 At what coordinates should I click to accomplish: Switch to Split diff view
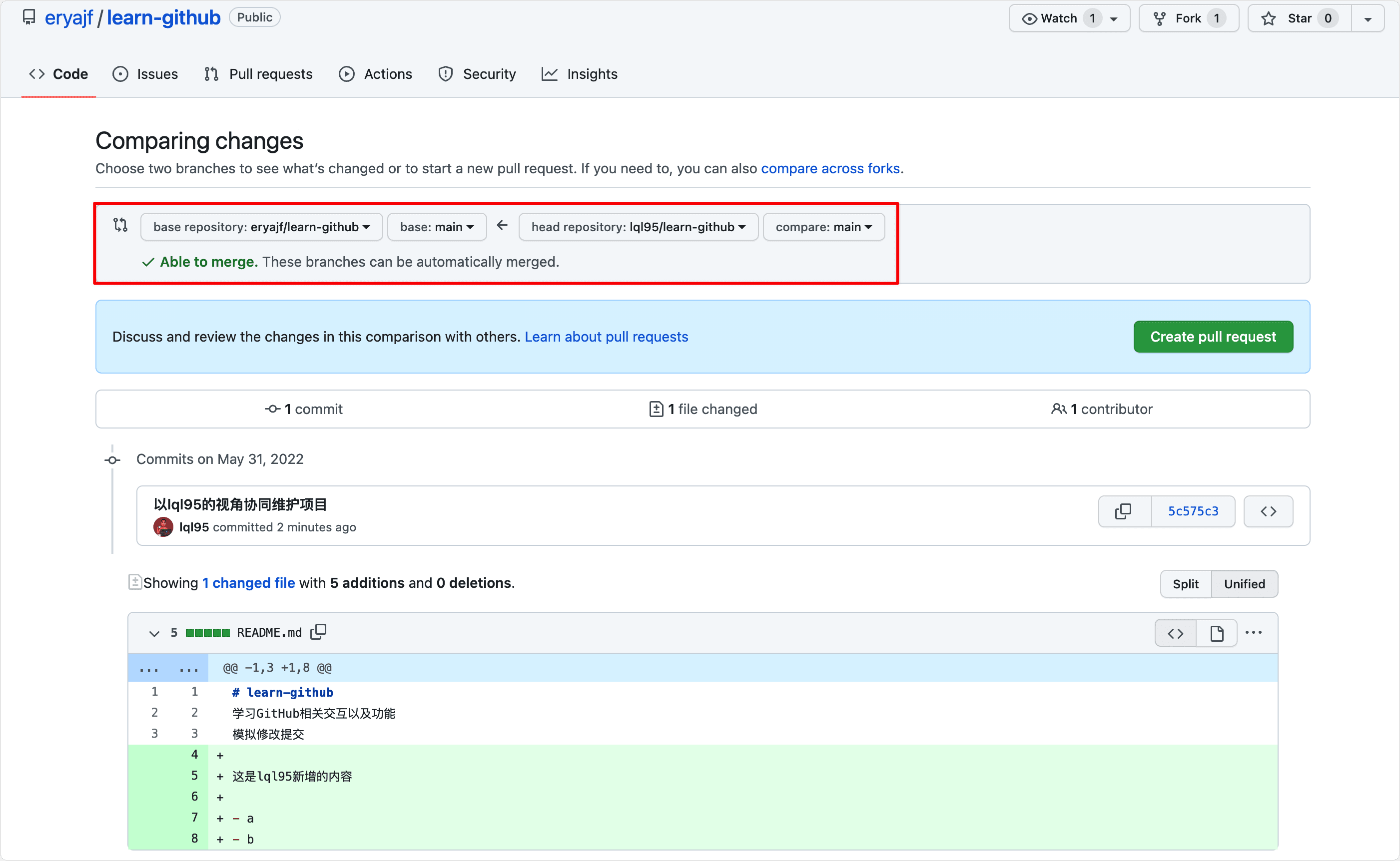pos(1185,584)
